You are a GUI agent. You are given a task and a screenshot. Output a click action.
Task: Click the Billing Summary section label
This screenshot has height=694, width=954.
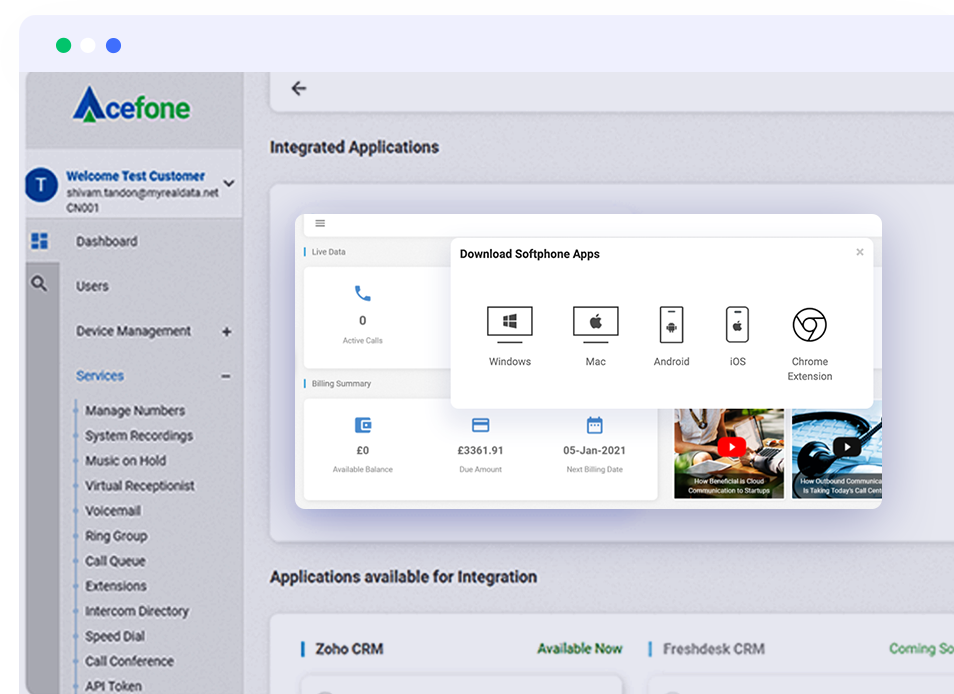(341, 384)
